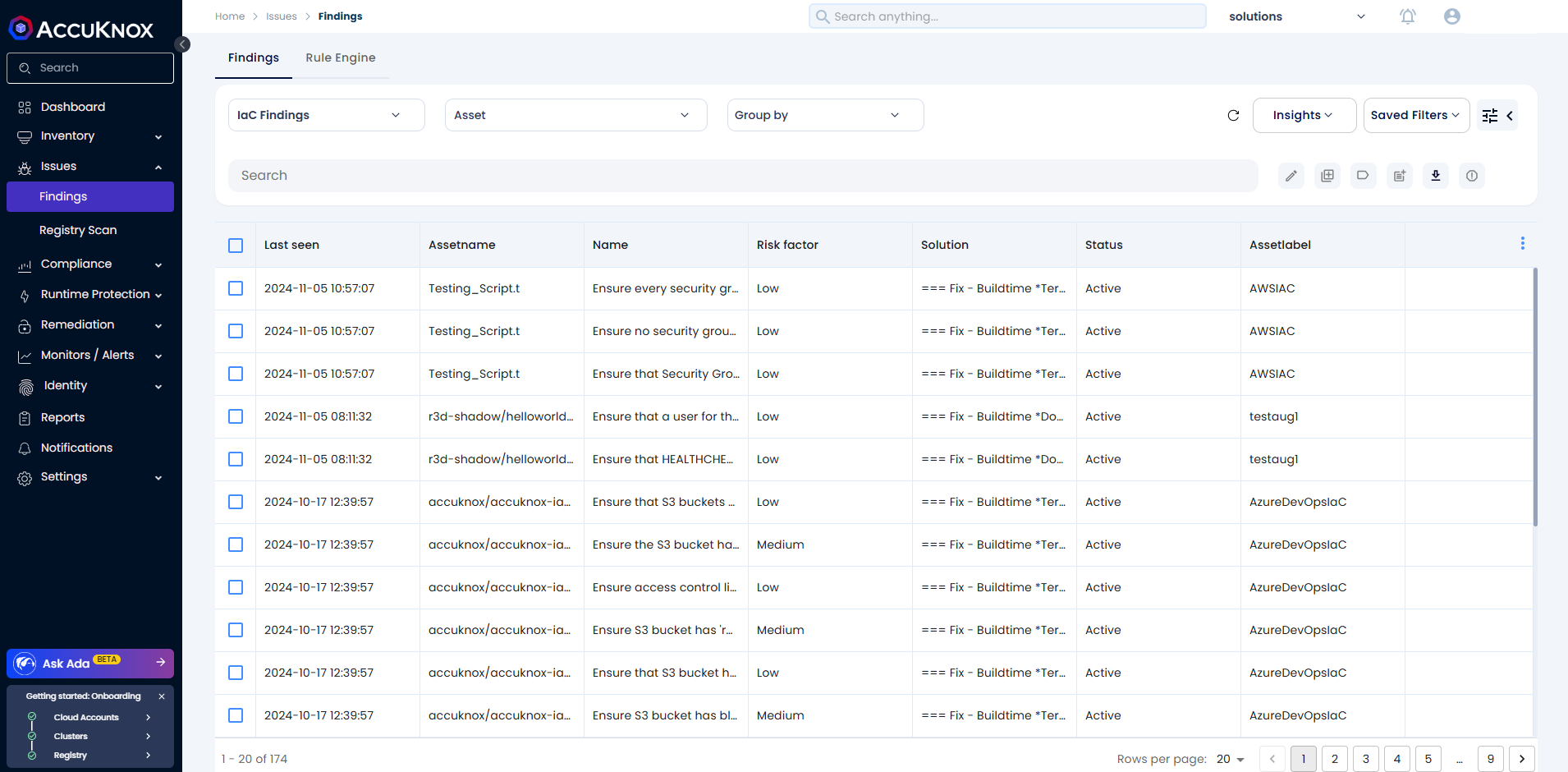Expand the Settings menu chevron
The image size is (1568, 772).
point(158,478)
